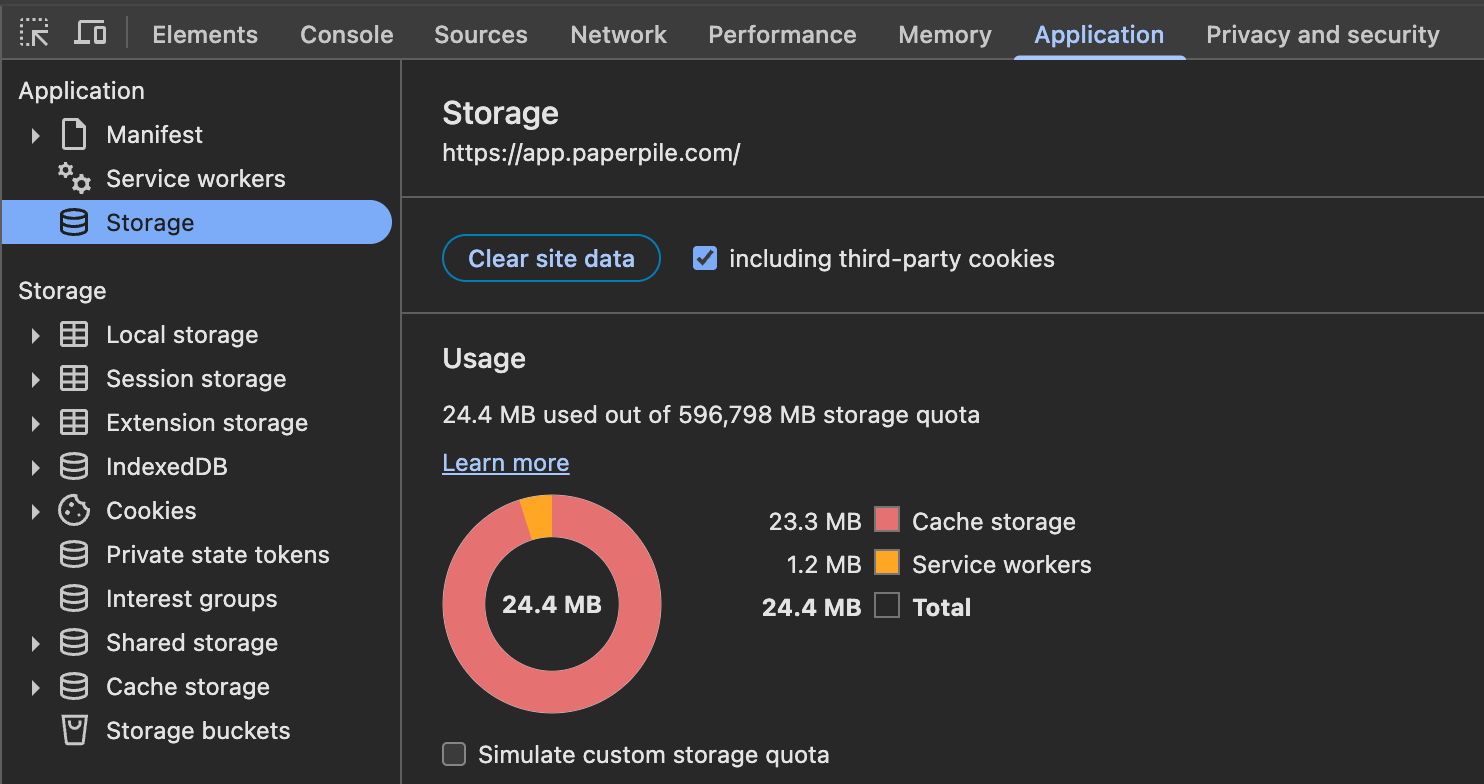This screenshot has width=1484, height=784.
Task: Toggle the device toolbar icon
Action: [91, 34]
